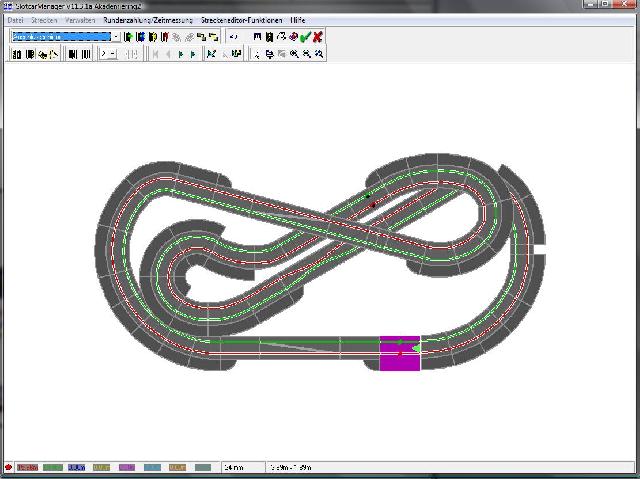Open the Rundenzählung/Zeitmessung menu
The width and height of the screenshot is (640, 479).
point(148,20)
